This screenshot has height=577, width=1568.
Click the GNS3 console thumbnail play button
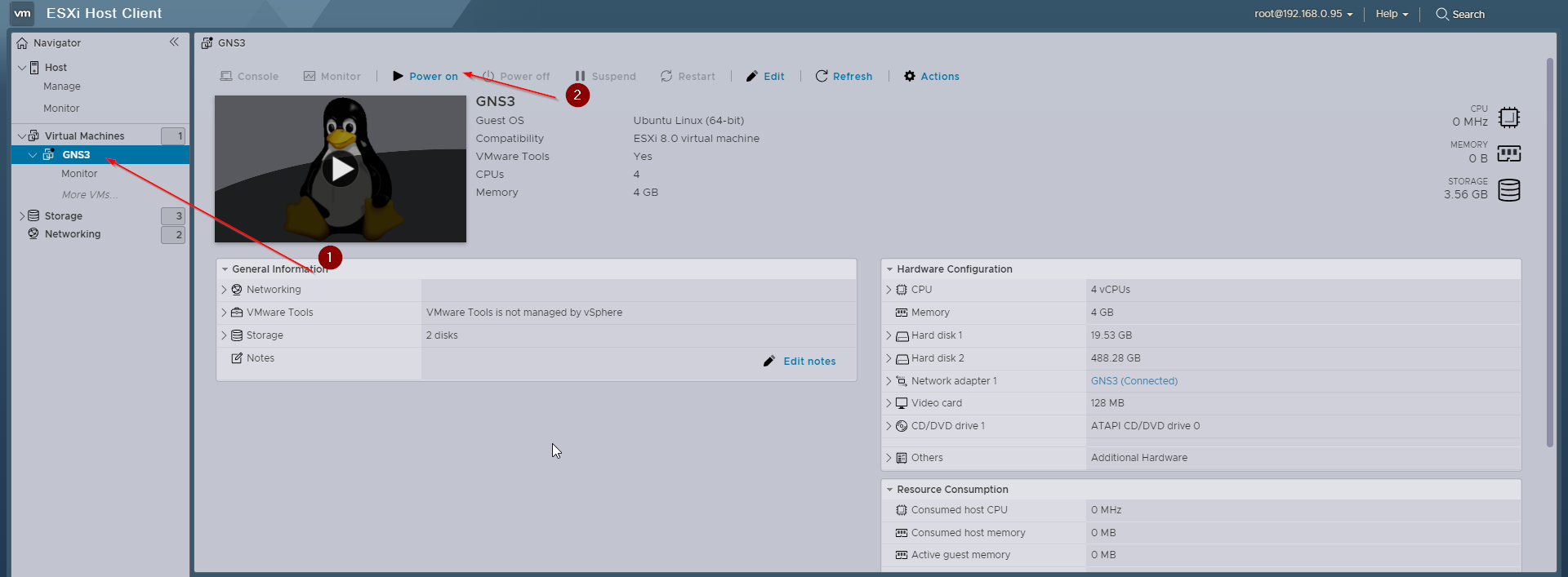(x=341, y=169)
